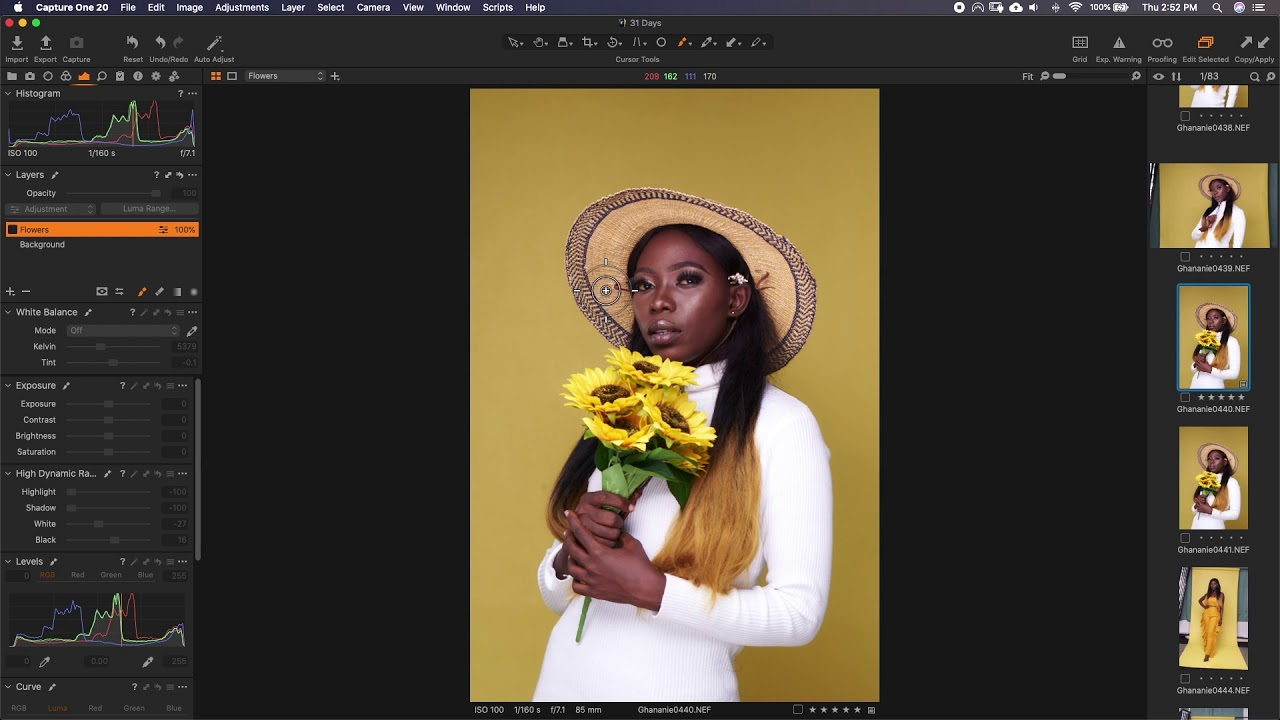This screenshot has height=720, width=1280.
Task: Click the Import toolbar icon
Action: (x=17, y=42)
